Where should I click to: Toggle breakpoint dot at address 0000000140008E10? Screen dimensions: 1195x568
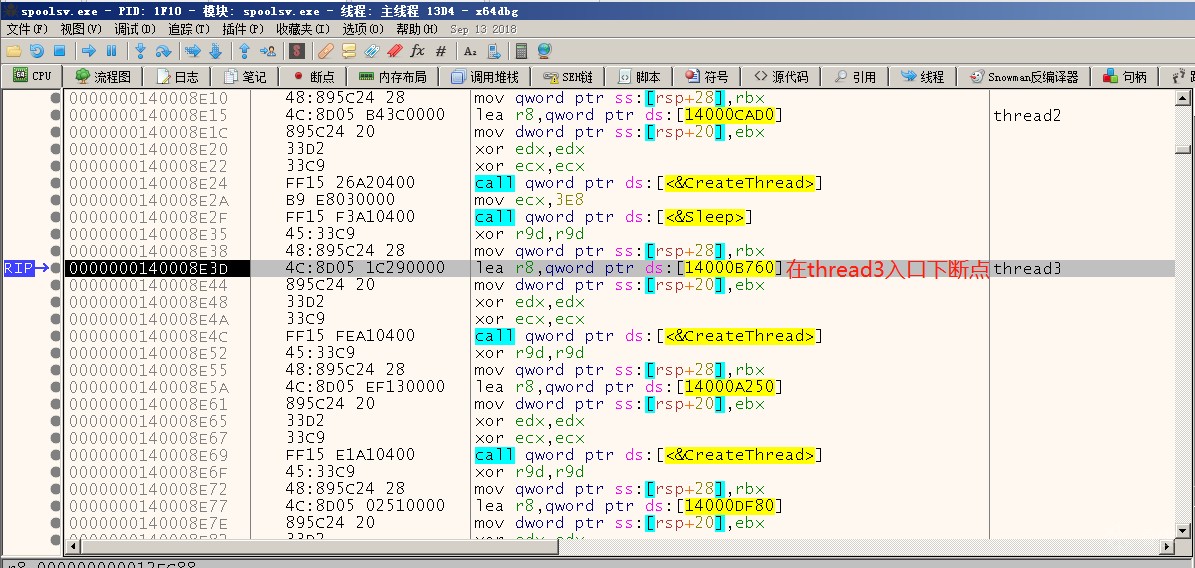tap(56, 98)
